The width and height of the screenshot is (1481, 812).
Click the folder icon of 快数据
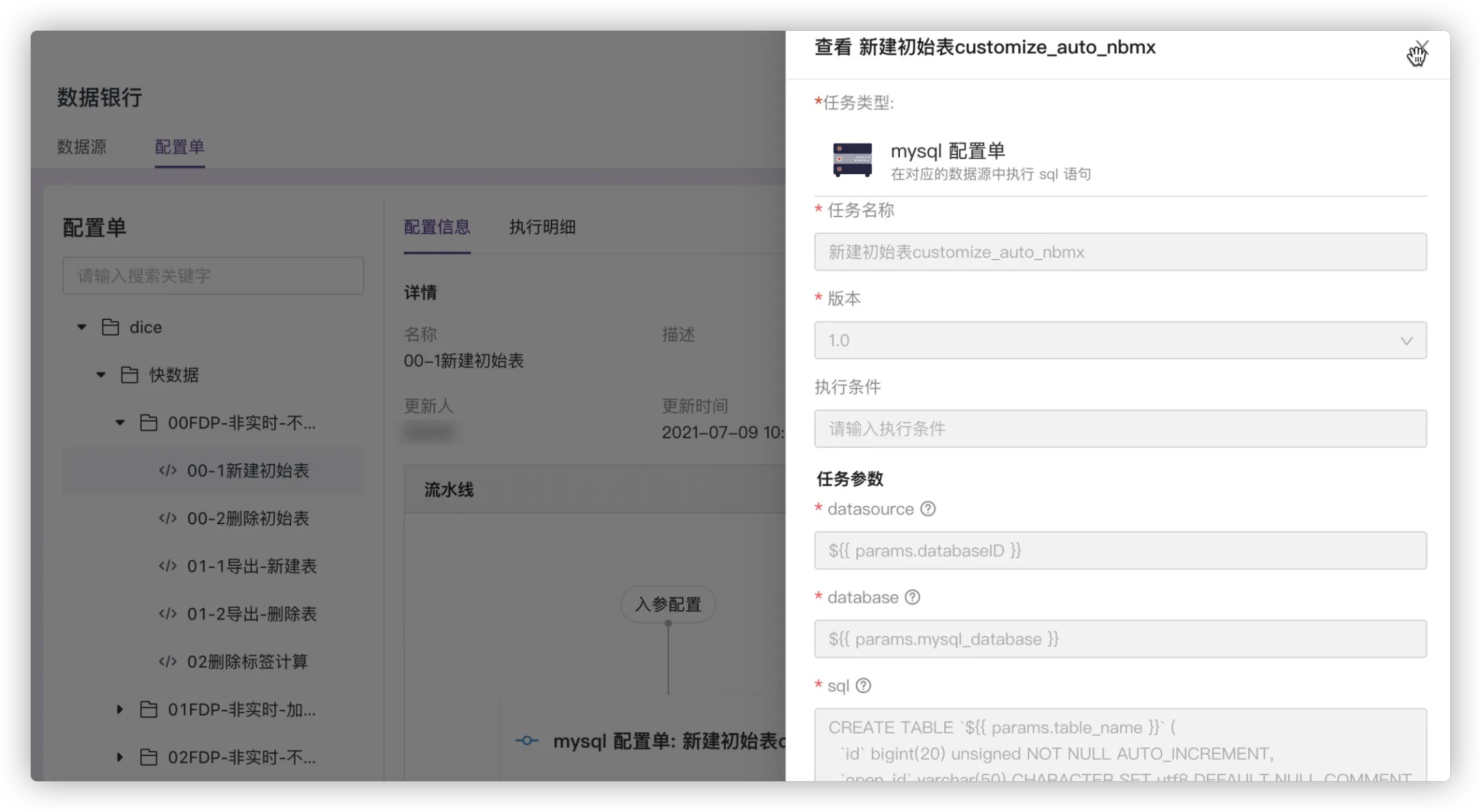(129, 375)
